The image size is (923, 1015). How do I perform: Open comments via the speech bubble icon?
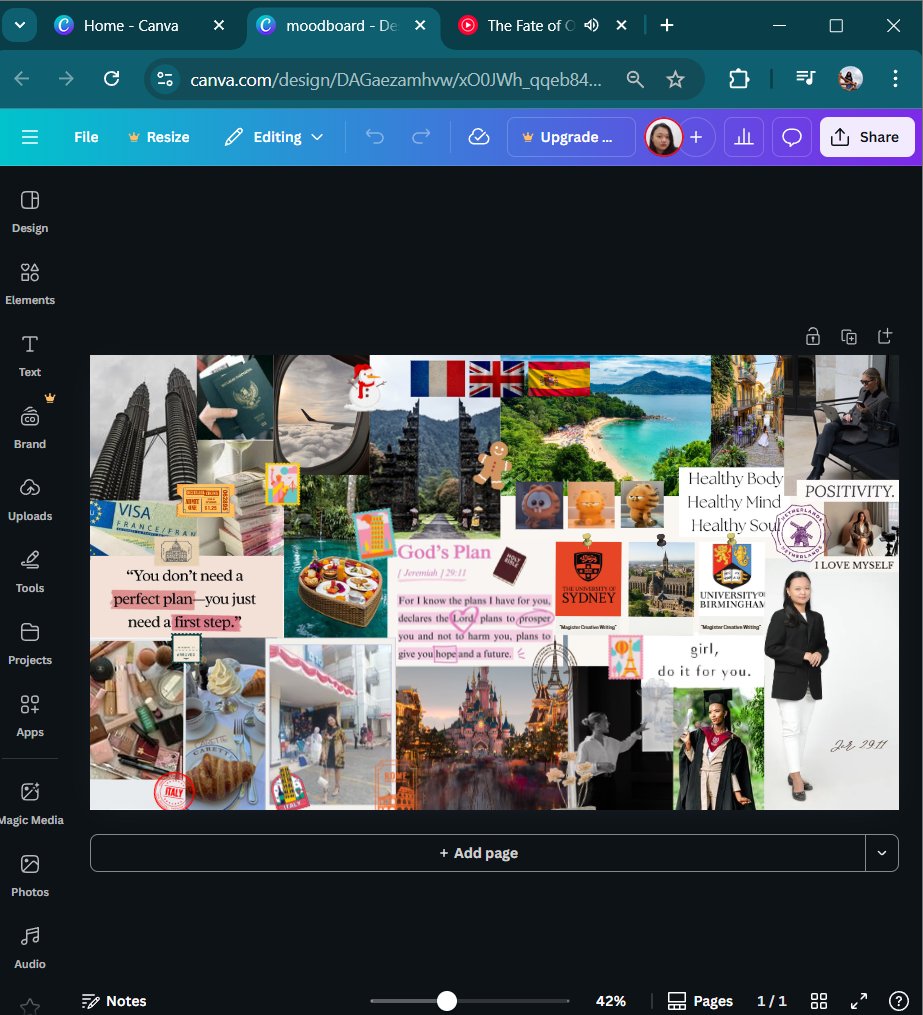[791, 137]
